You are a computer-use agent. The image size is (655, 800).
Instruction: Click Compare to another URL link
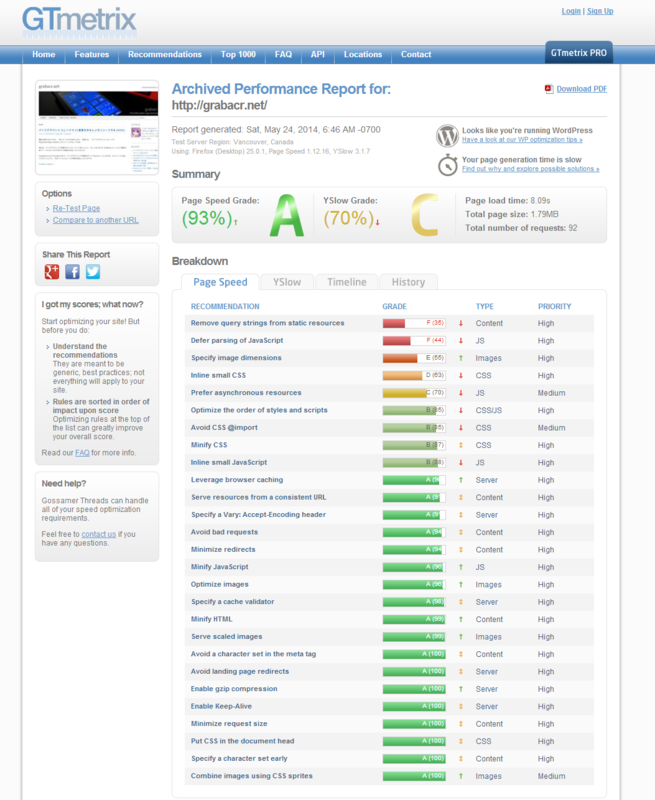(x=95, y=220)
